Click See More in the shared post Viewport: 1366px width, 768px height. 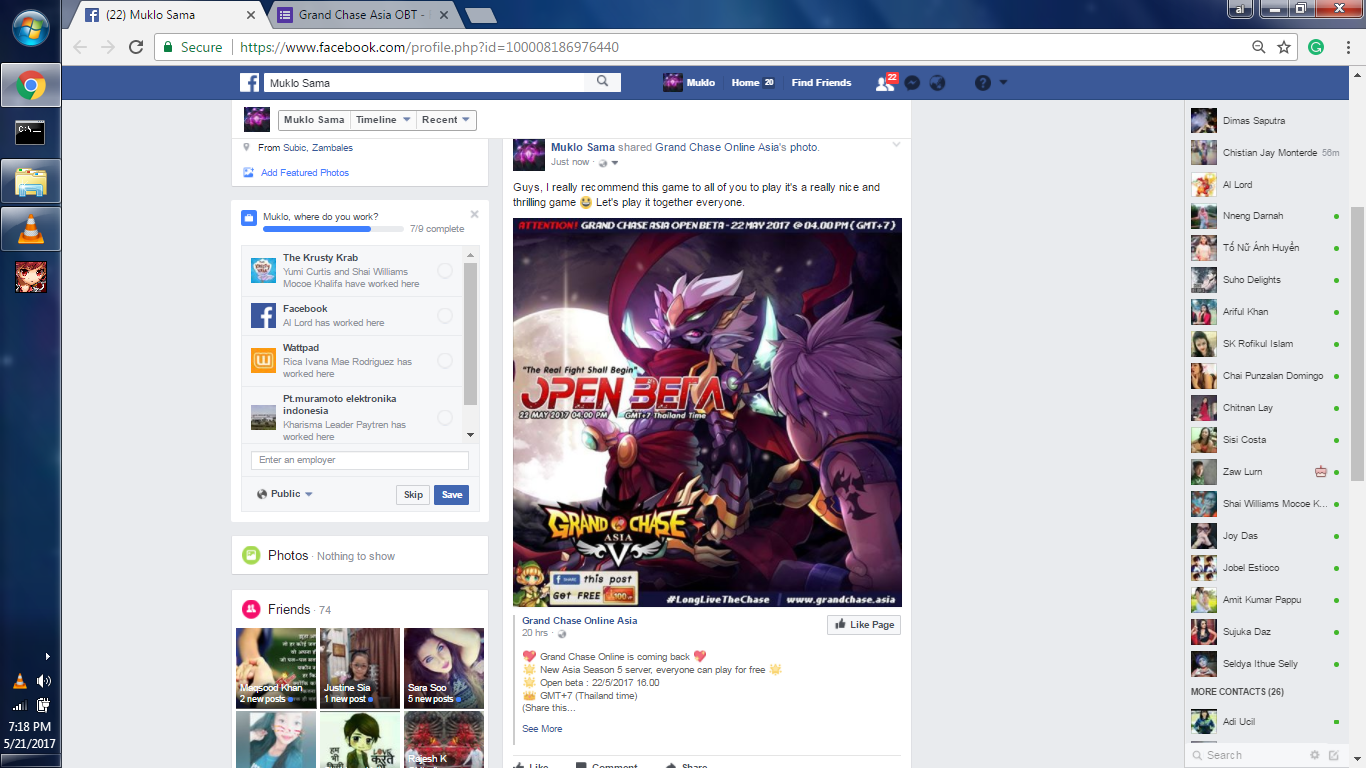click(x=542, y=729)
